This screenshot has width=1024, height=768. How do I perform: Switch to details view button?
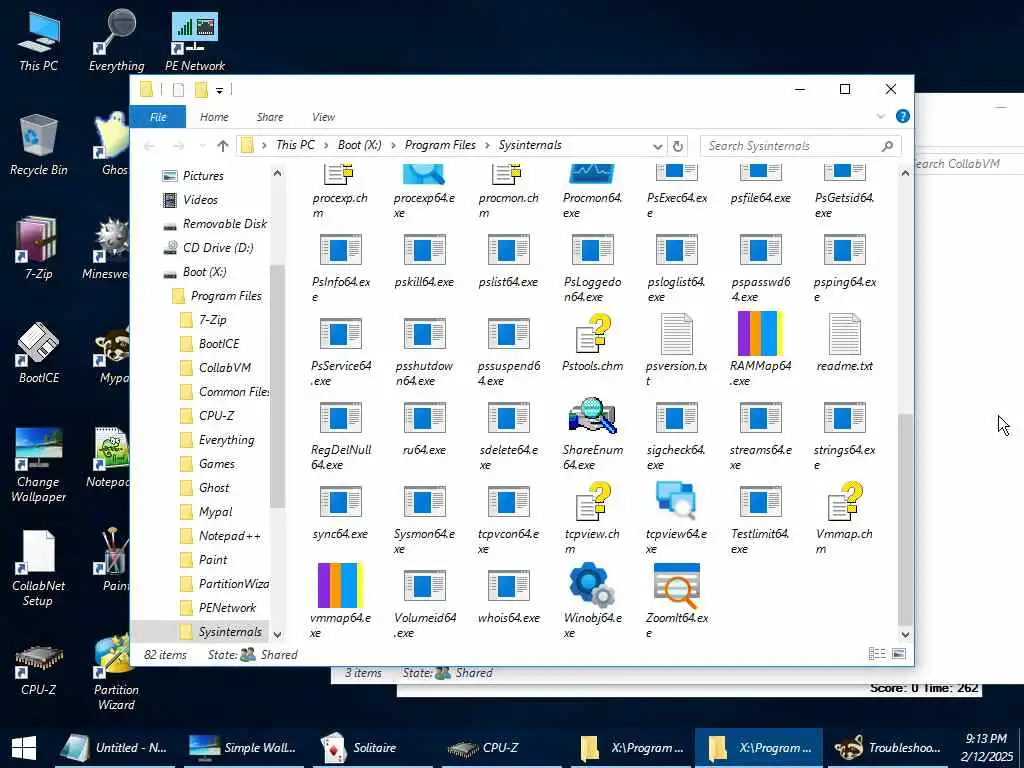pyautogui.click(x=876, y=654)
